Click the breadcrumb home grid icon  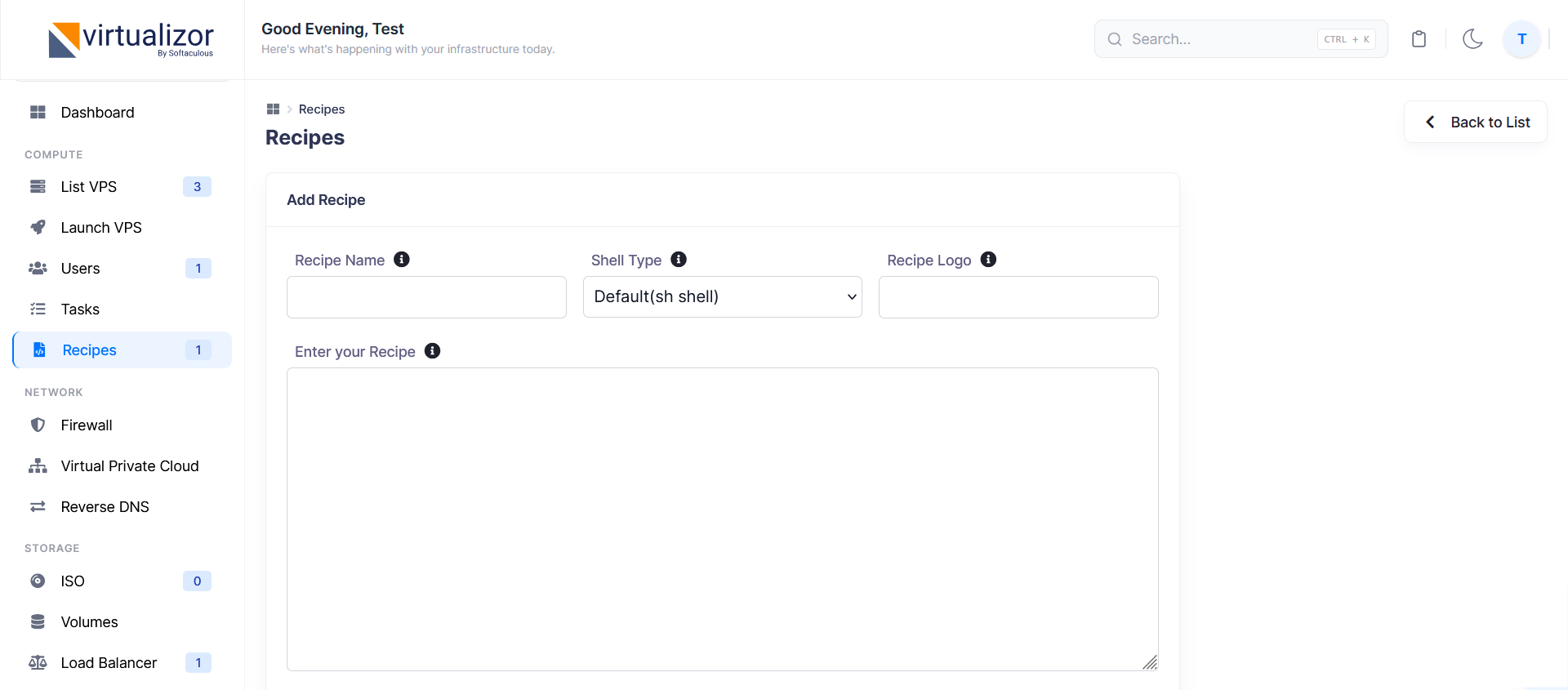(x=273, y=109)
